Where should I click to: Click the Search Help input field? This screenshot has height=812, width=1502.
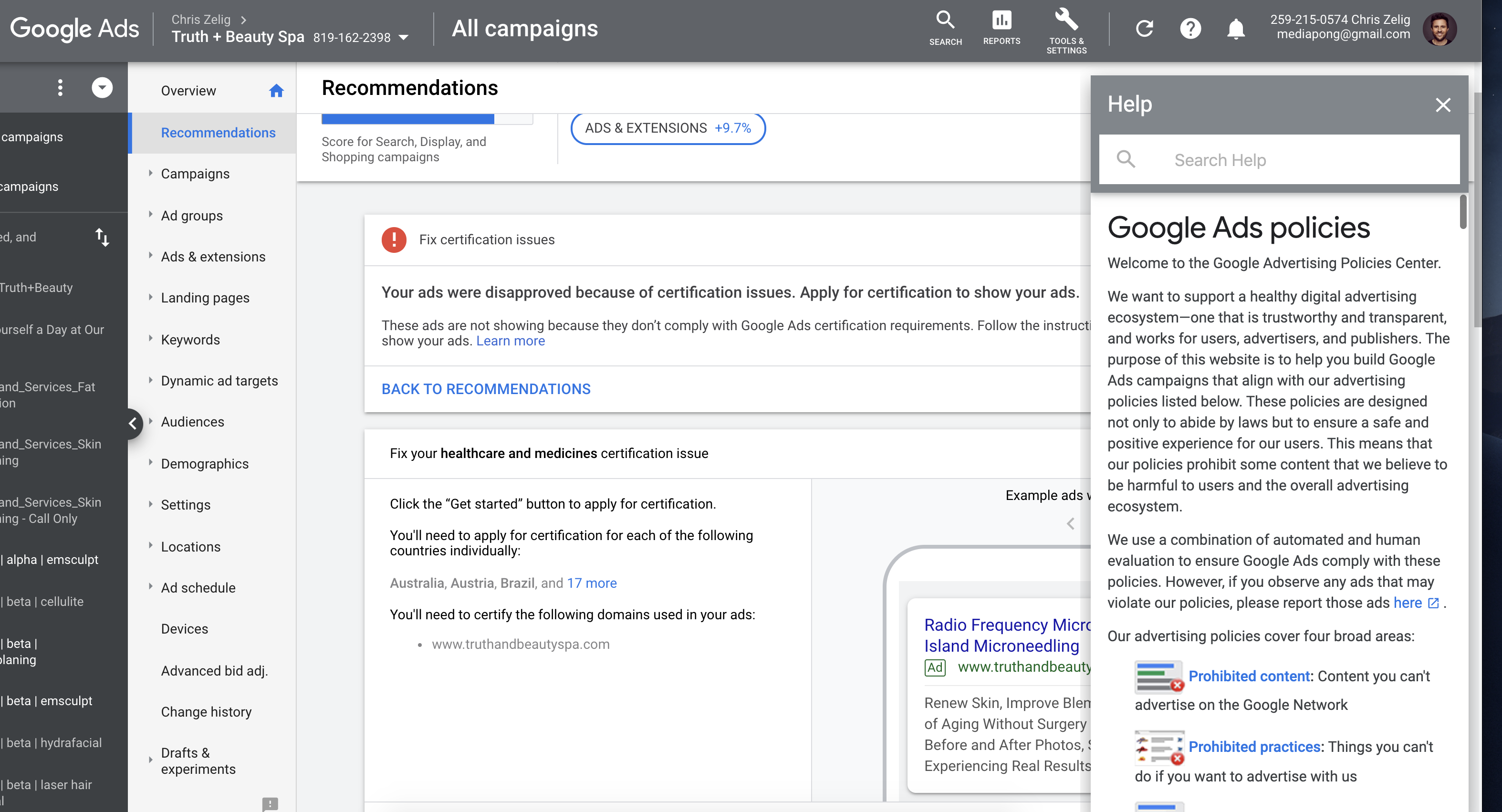click(1279, 160)
